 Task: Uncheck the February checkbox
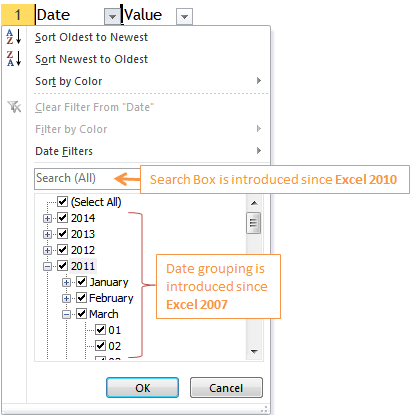[x=81, y=298]
